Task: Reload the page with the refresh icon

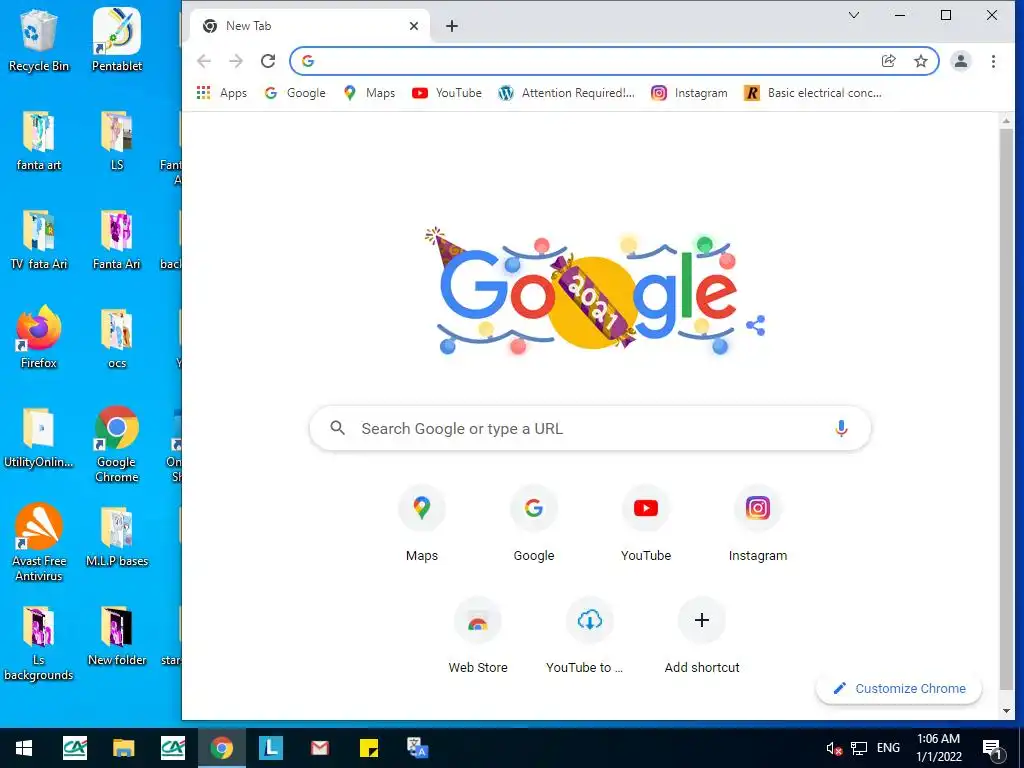Action: pos(268,61)
